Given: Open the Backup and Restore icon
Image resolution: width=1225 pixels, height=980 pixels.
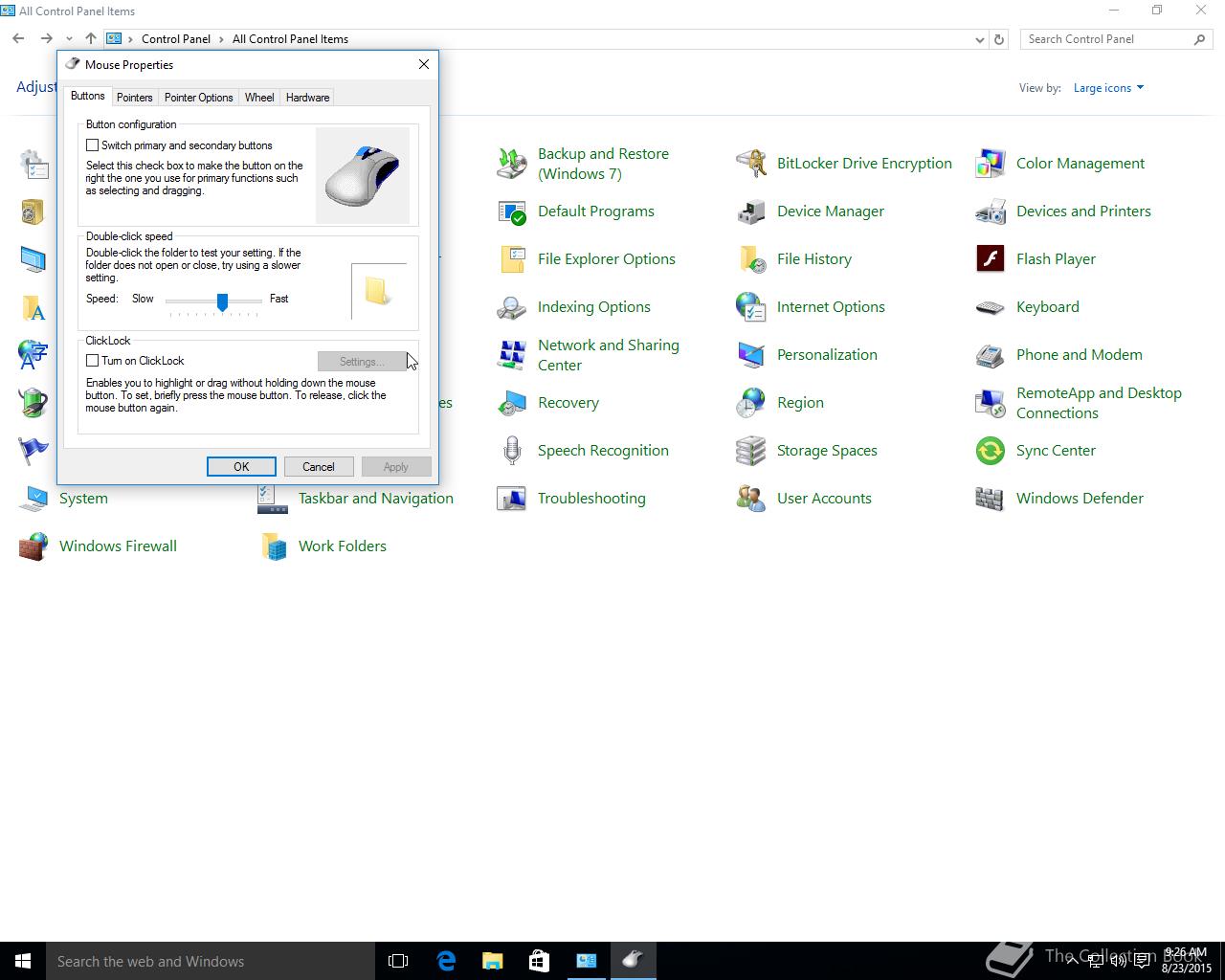Looking at the screenshot, I should pos(512,164).
